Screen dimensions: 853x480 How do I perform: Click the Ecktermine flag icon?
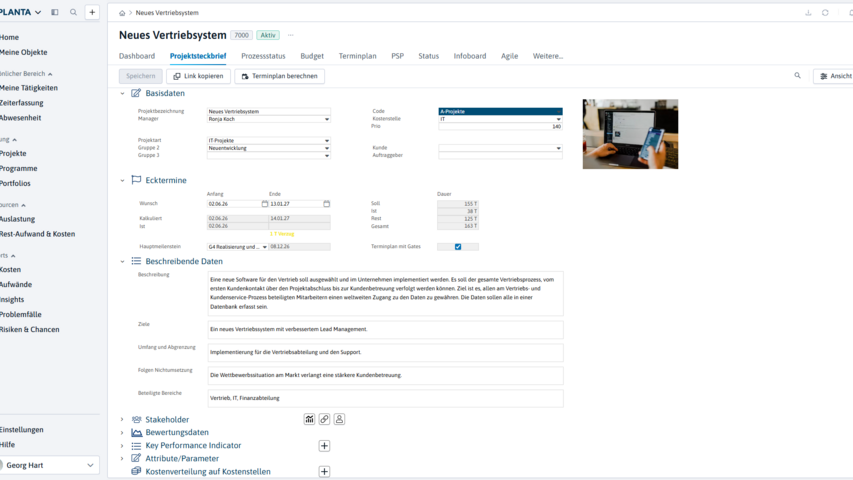pyautogui.click(x=136, y=180)
